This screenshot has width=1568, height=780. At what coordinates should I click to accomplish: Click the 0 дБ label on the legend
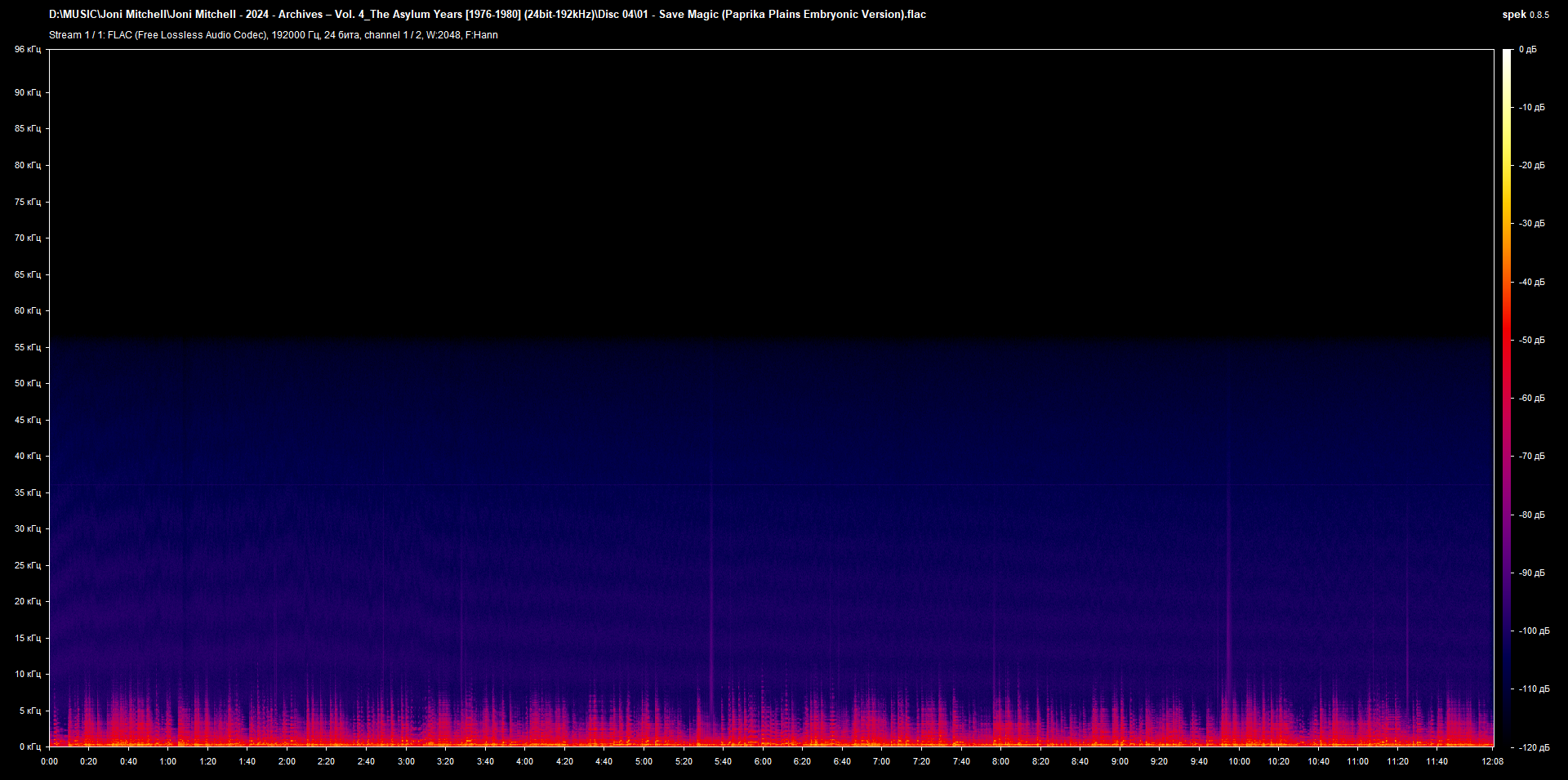click(x=1530, y=49)
